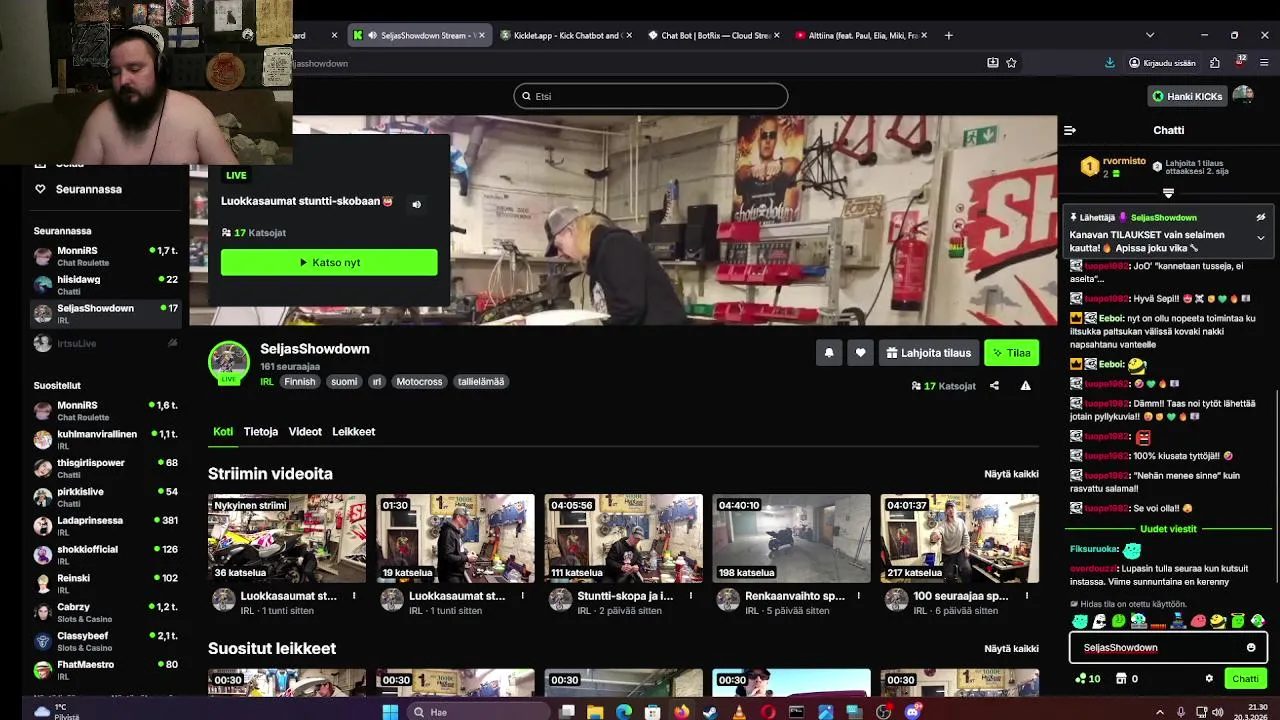Open Firefox downloads arrow icon
Viewport: 1280px width, 720px height.
[1110, 63]
